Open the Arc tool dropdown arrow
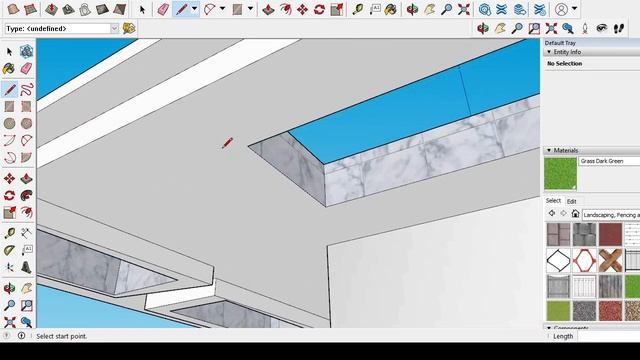This screenshot has height=360, width=640. click(x=222, y=9)
